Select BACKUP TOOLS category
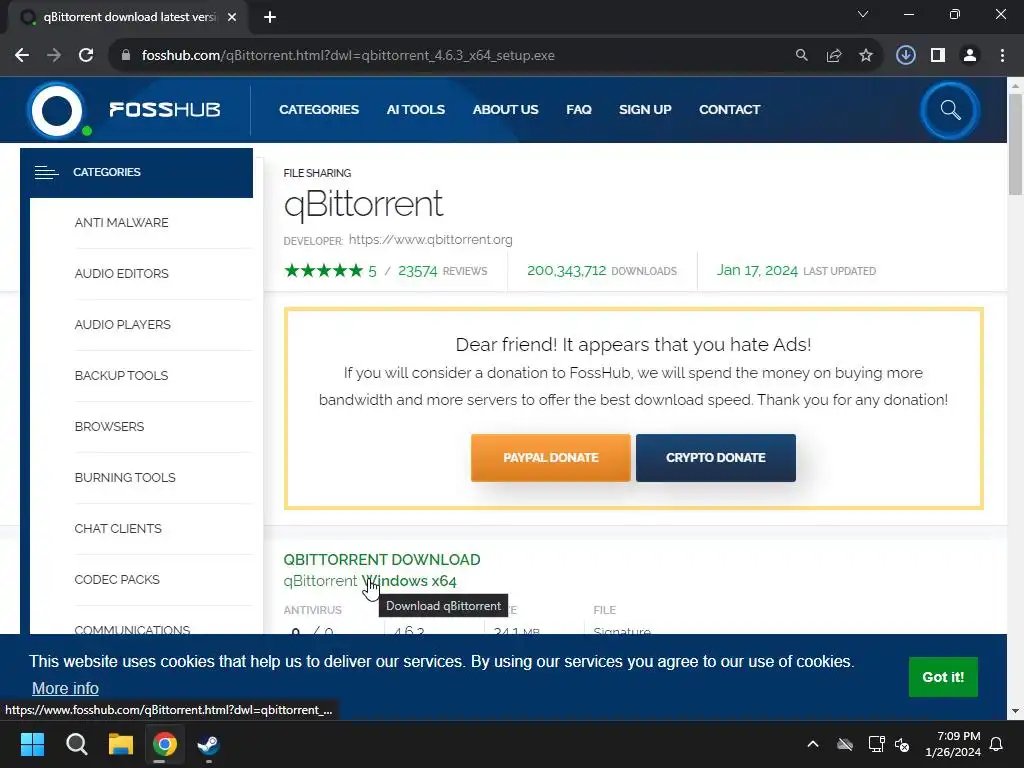1024x768 pixels. tap(121, 376)
